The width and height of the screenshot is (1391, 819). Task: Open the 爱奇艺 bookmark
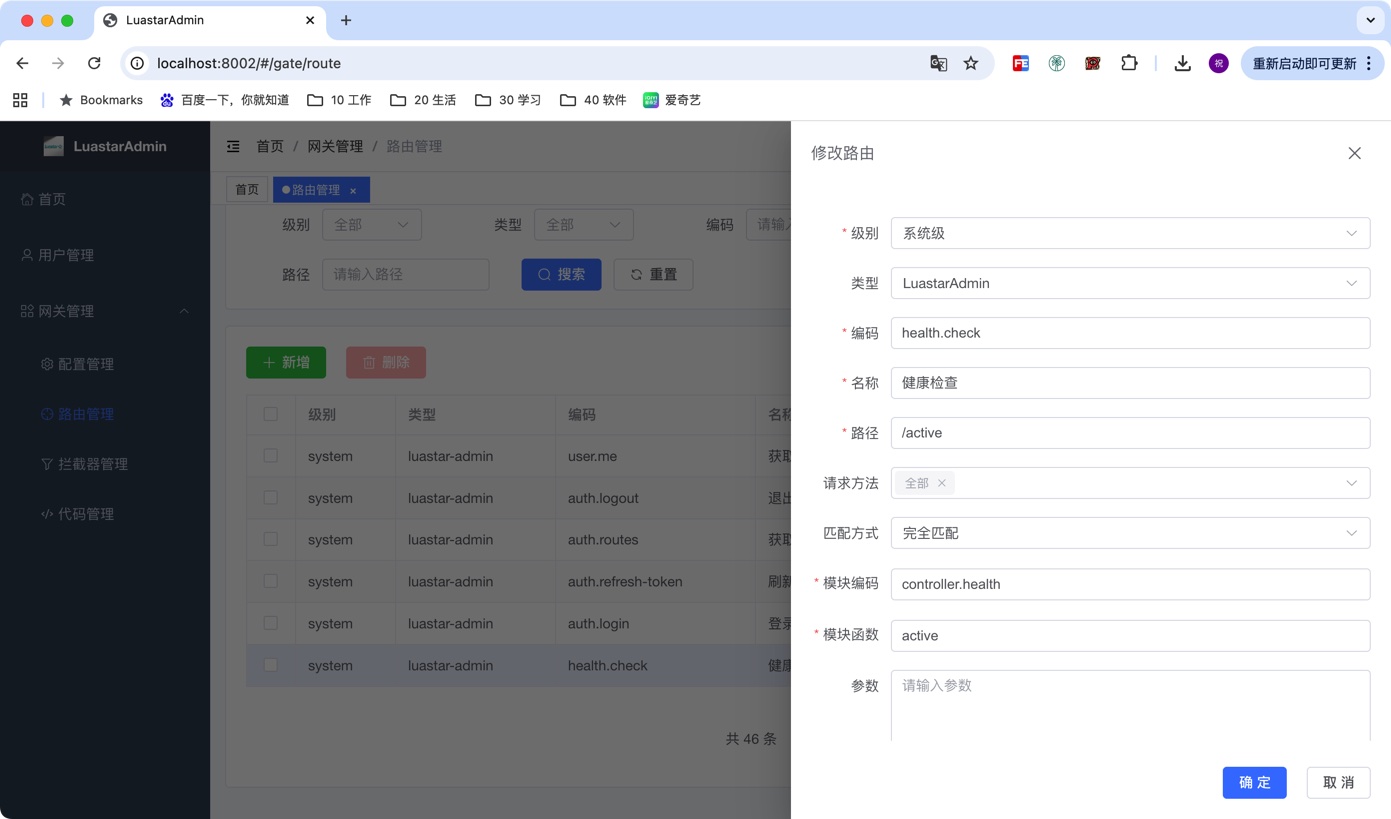coord(672,100)
